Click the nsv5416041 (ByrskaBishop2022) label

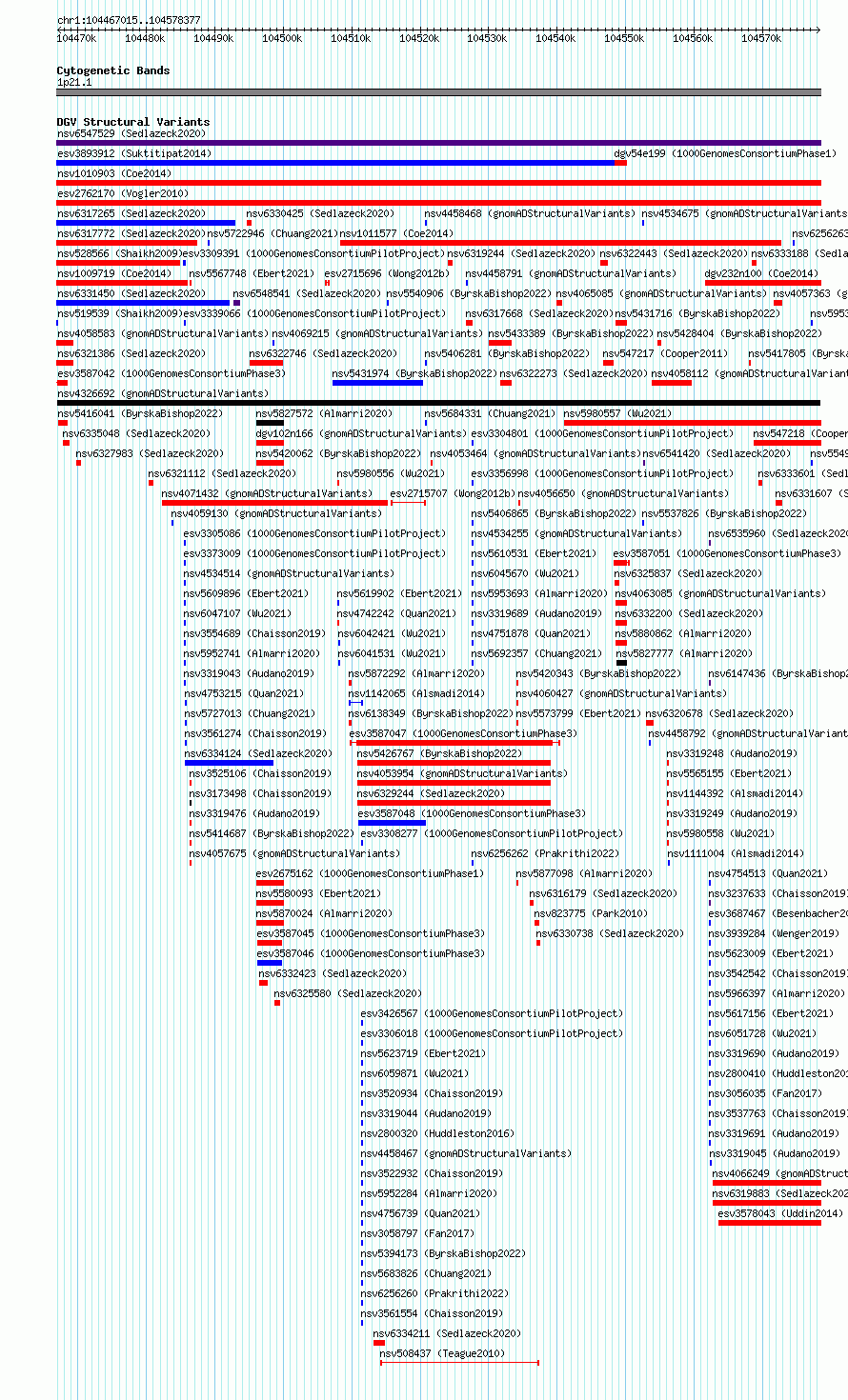(x=140, y=414)
